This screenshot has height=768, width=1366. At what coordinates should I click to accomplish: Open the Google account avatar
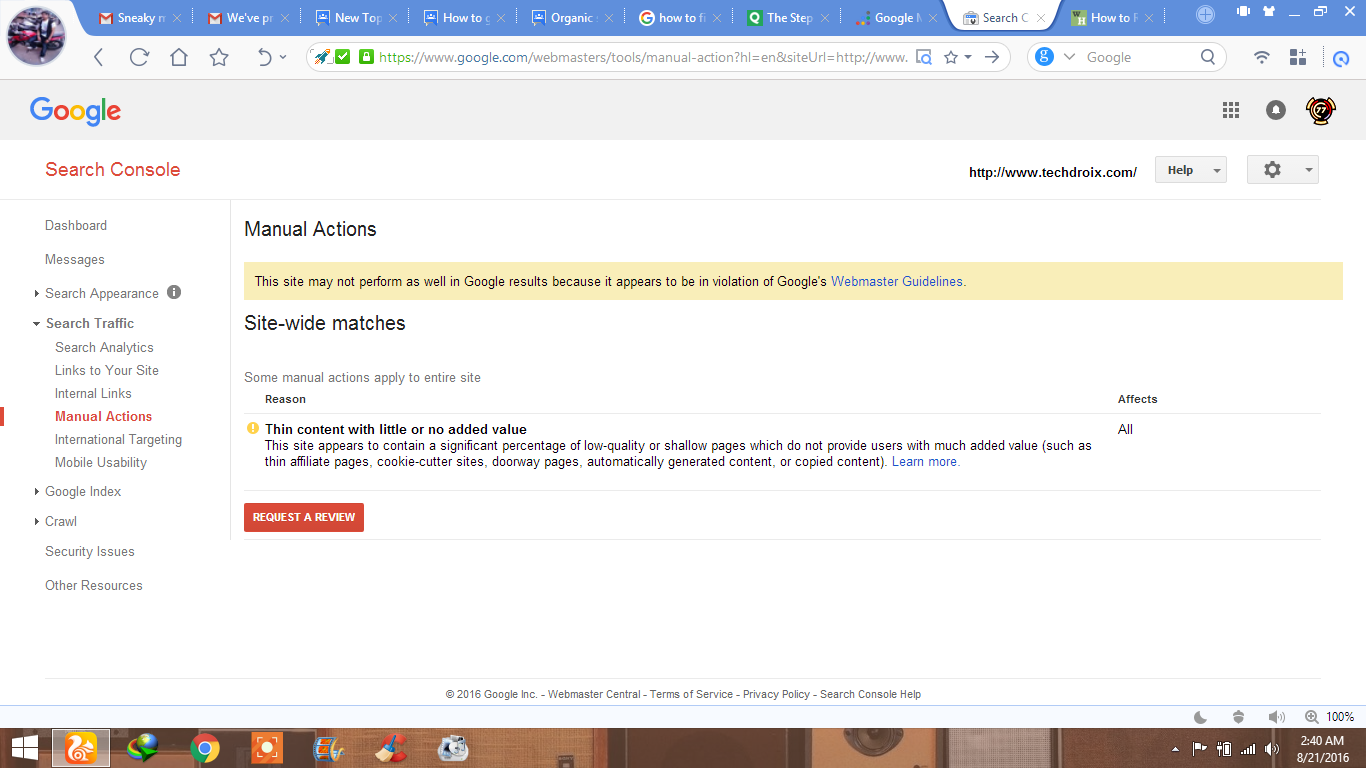click(x=1321, y=110)
